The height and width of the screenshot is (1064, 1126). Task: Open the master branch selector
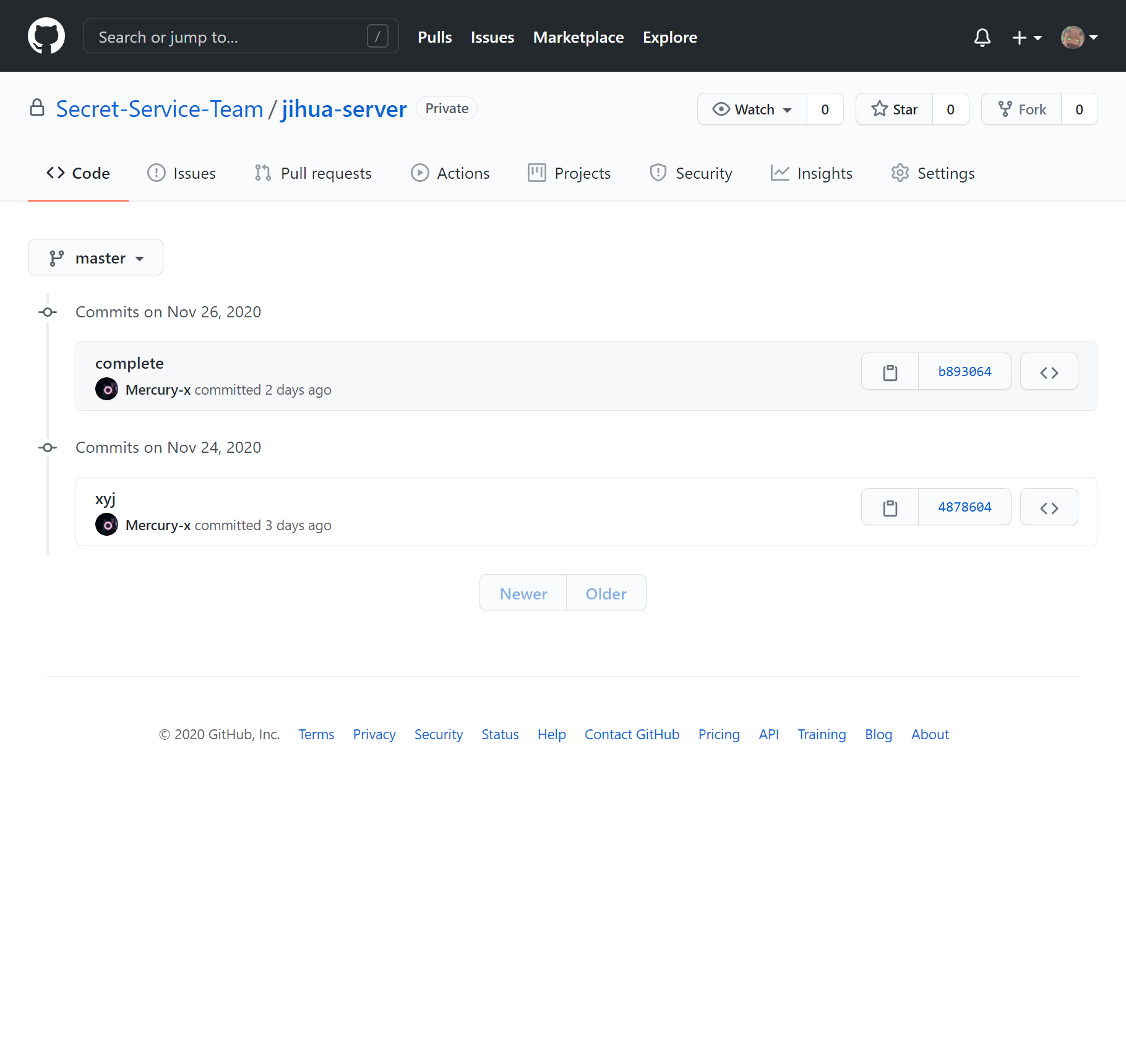[95, 257]
